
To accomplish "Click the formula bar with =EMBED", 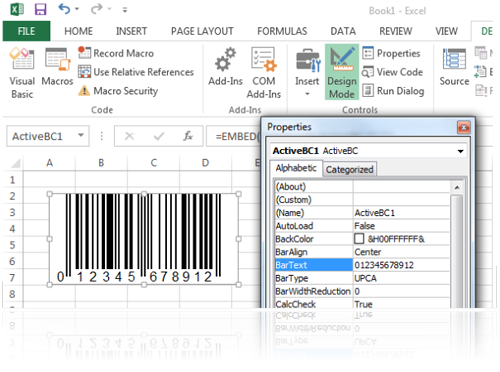I will [233, 136].
